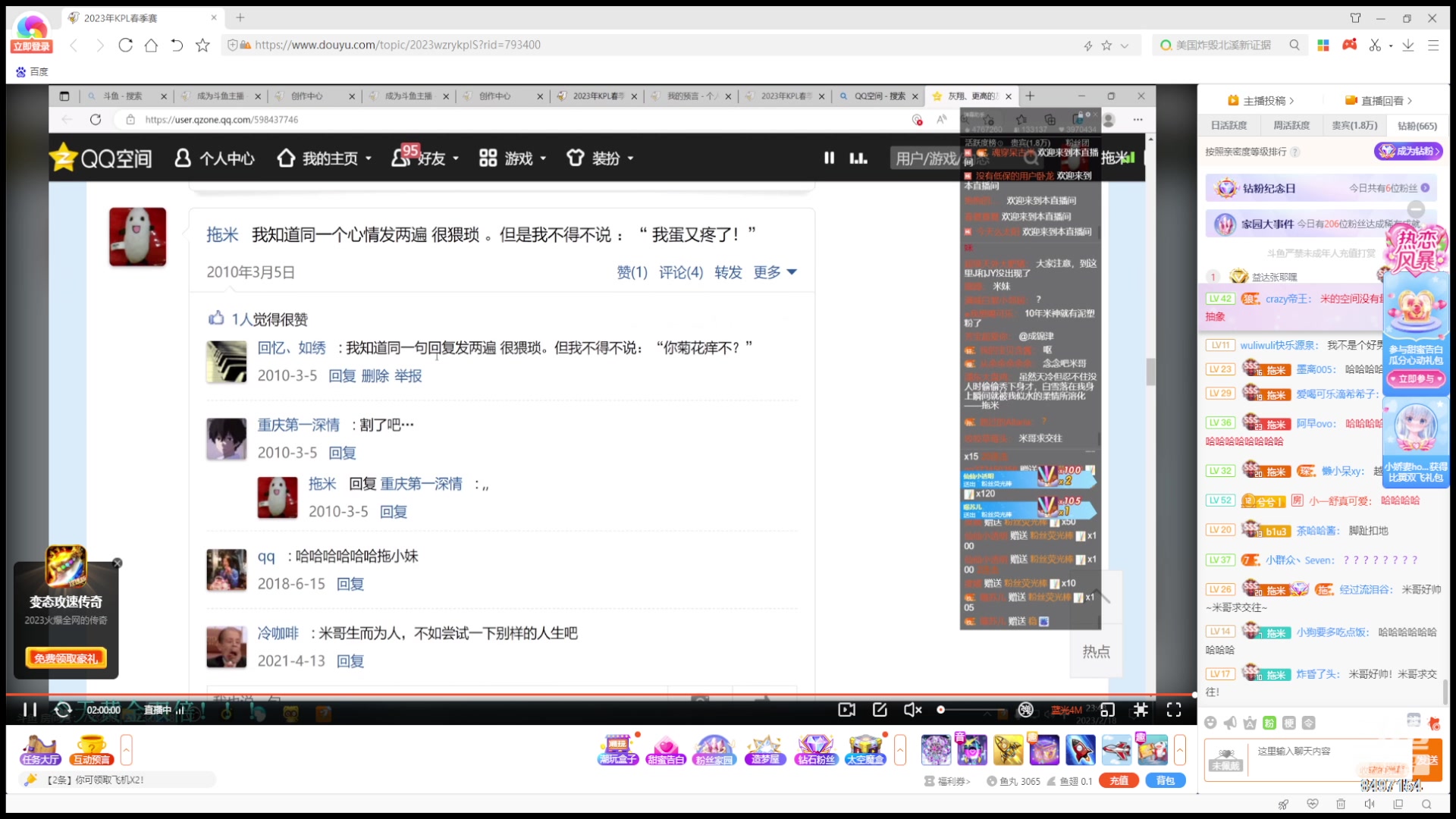Open the 任务大厅 task hall icon
The width and height of the screenshot is (1456, 819).
coord(40,750)
